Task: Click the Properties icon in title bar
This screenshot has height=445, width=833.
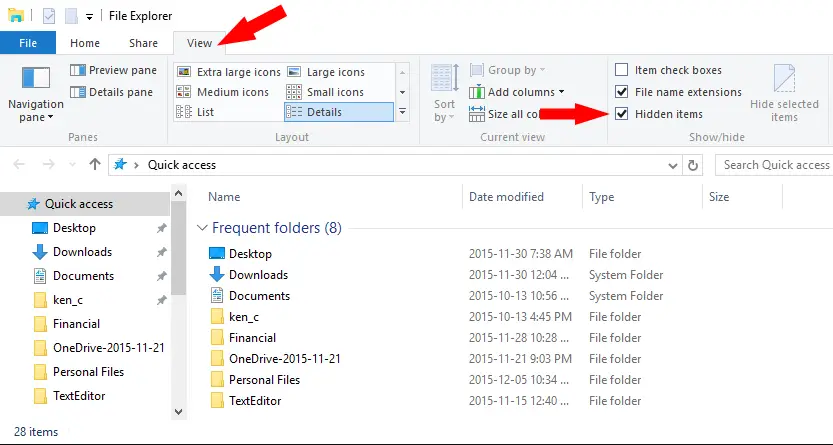Action: point(49,16)
